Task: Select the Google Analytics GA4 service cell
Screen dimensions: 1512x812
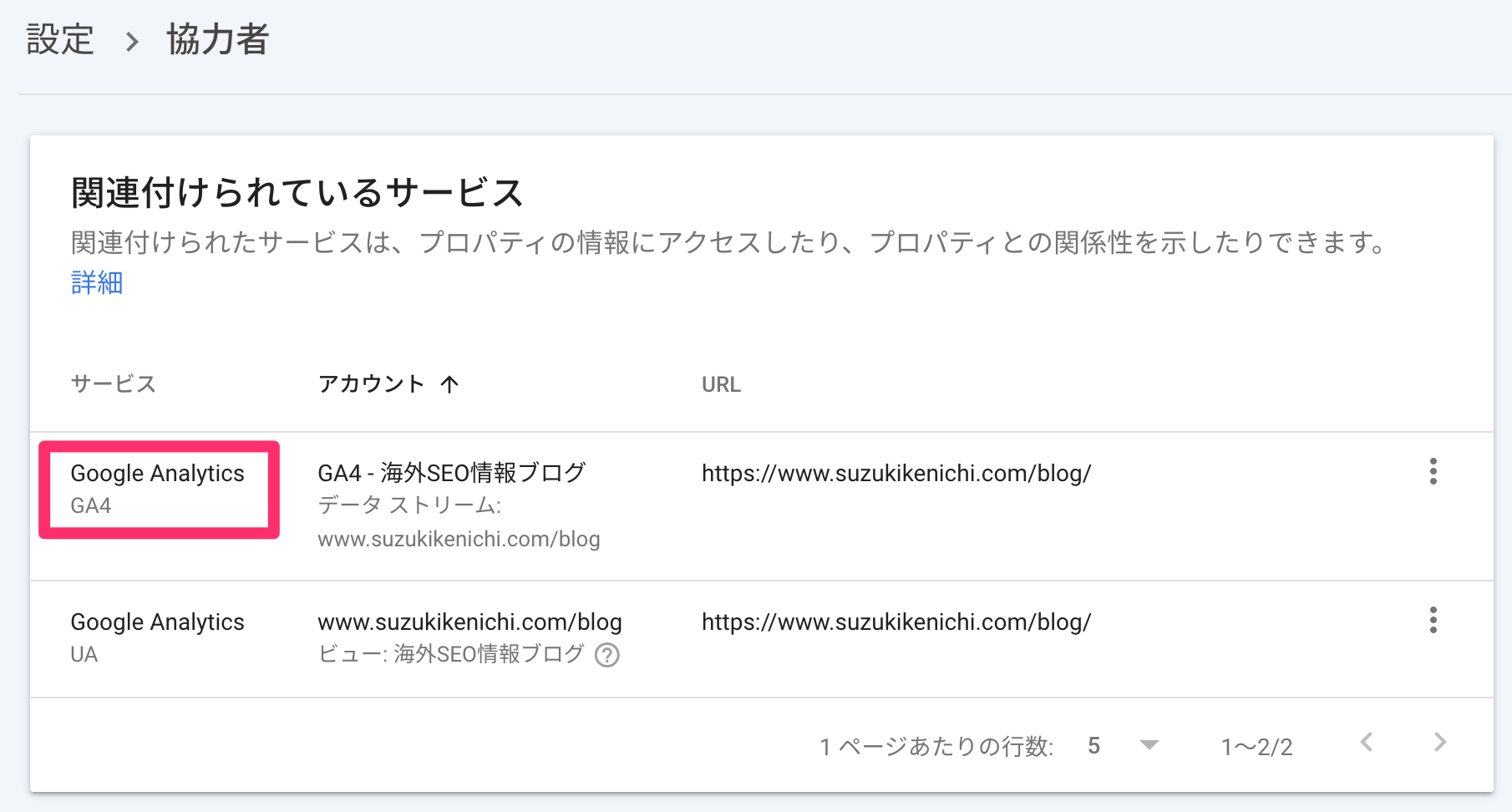Action: (159, 490)
